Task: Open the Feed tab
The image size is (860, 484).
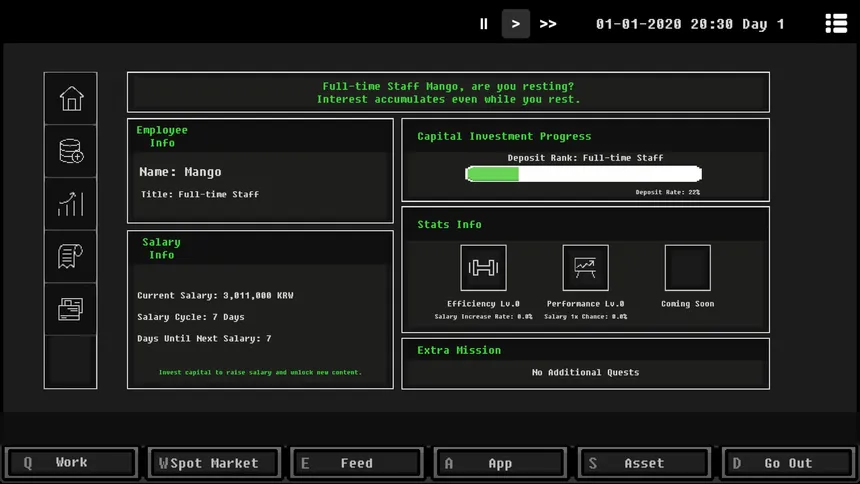Action: [x=357, y=463]
